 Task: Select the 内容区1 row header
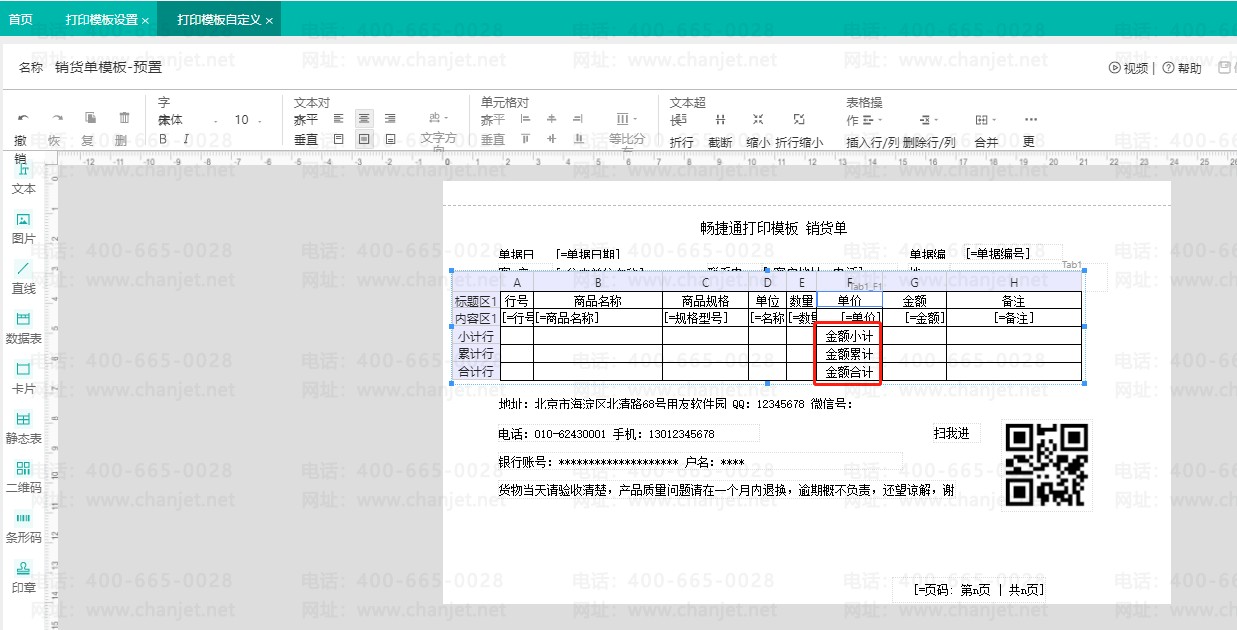476,319
